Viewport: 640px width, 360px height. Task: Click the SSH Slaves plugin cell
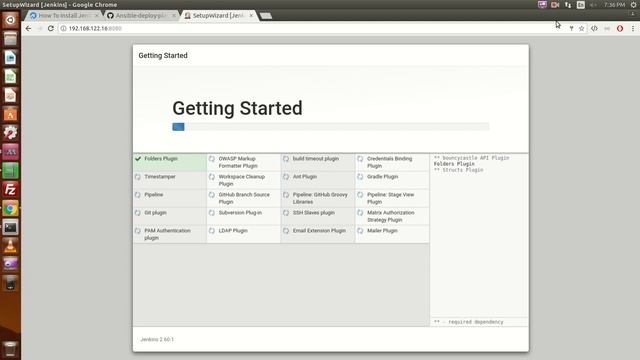(318, 216)
